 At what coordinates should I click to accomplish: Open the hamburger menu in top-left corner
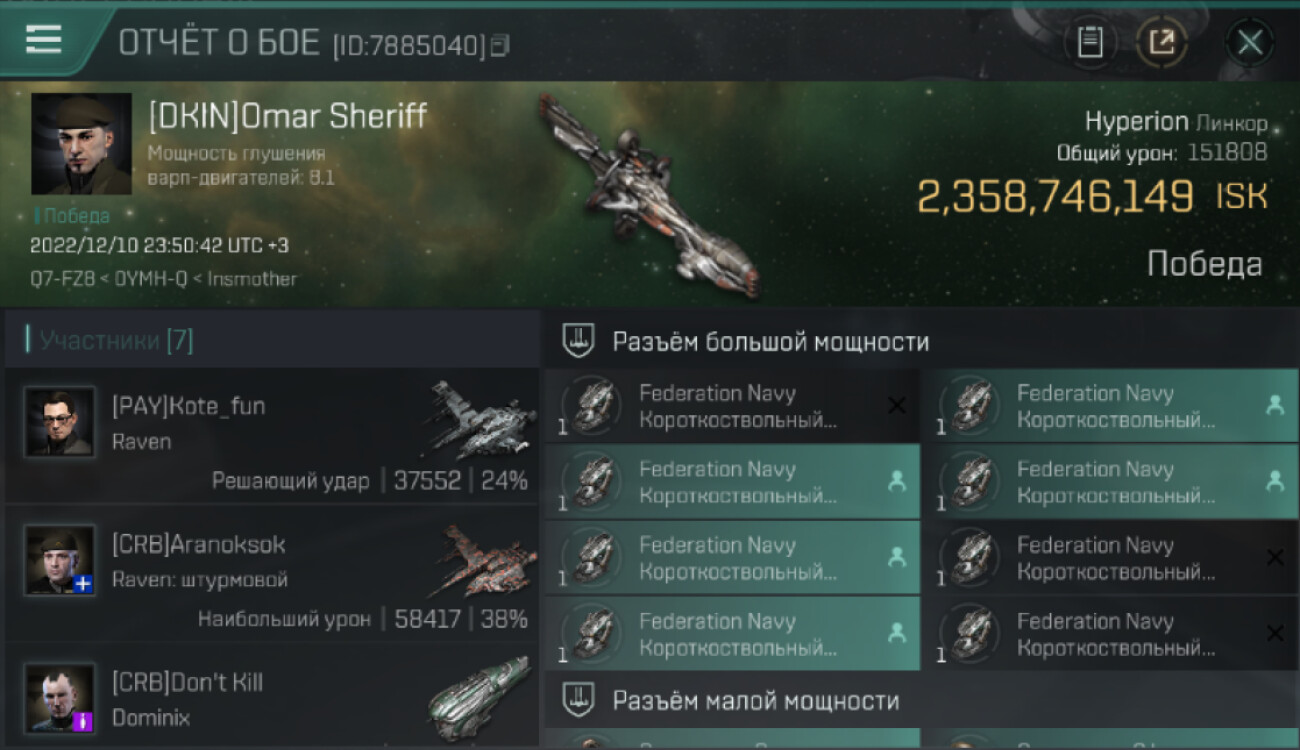click(x=44, y=39)
